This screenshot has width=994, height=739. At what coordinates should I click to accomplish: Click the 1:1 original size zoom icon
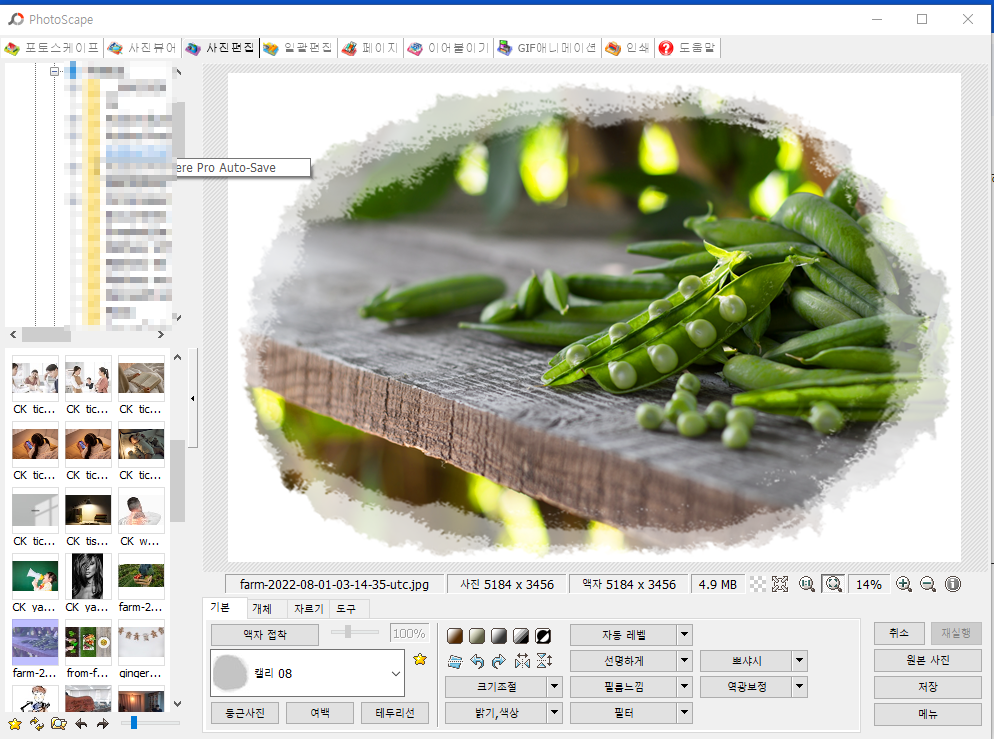tap(807, 584)
